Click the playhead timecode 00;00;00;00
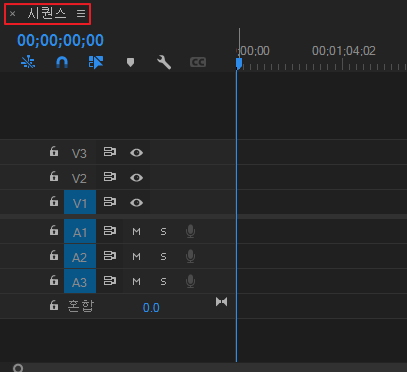The image size is (407, 372). pos(60,40)
